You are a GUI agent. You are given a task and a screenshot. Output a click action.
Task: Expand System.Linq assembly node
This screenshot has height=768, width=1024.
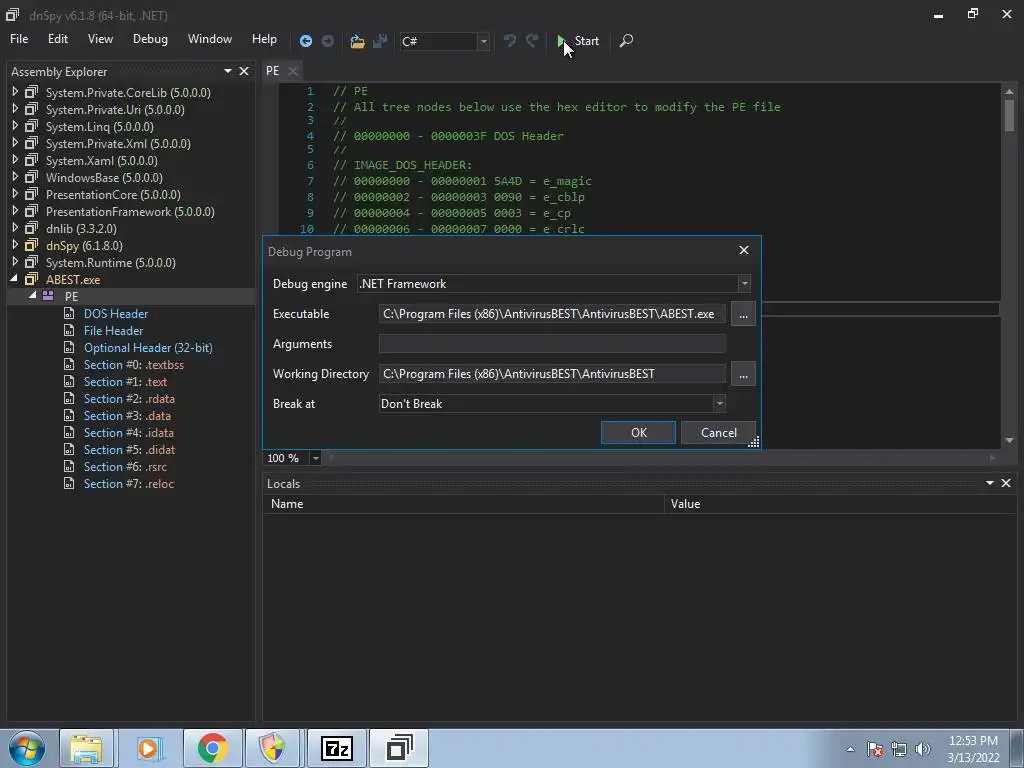15,126
